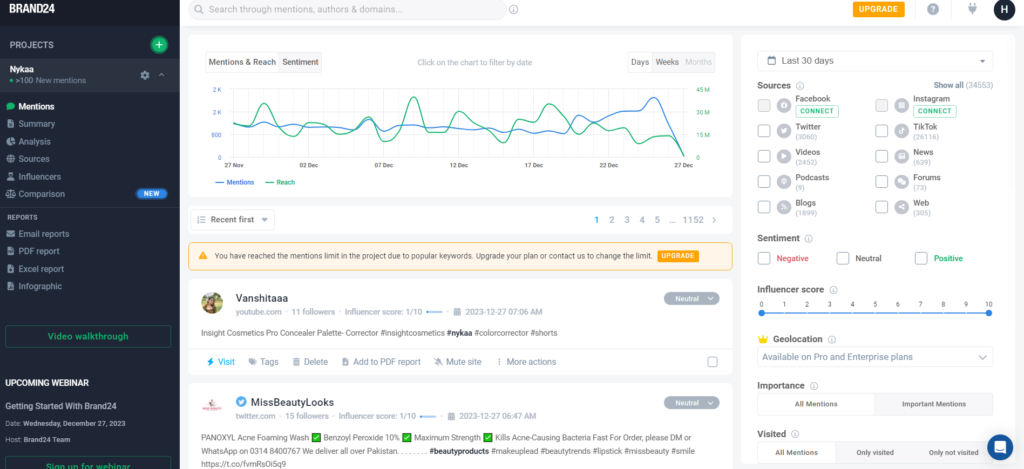The width and height of the screenshot is (1024, 469).
Task: Collapse the Nykaa project chevron
Action: (161, 75)
